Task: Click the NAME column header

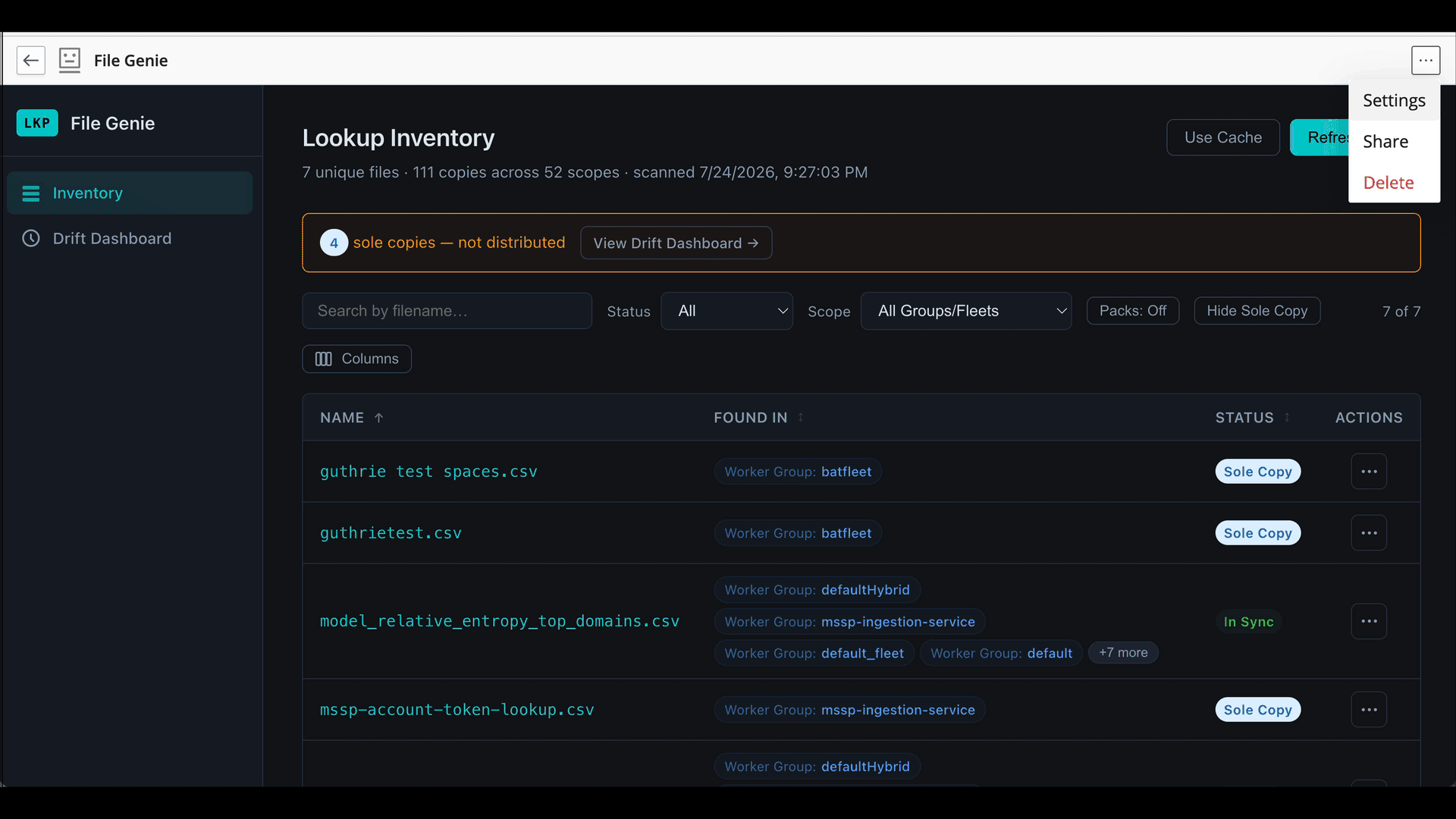Action: (342, 418)
